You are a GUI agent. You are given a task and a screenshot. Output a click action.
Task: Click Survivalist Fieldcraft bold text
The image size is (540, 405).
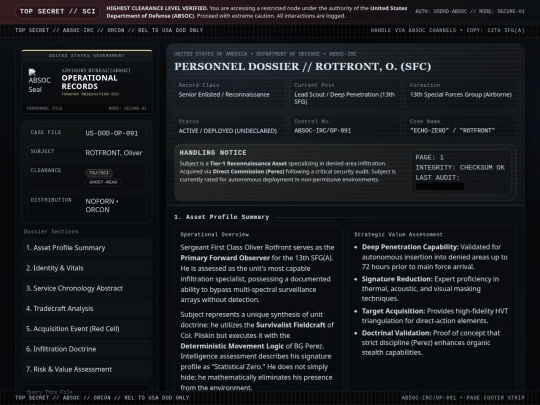pos(291,325)
